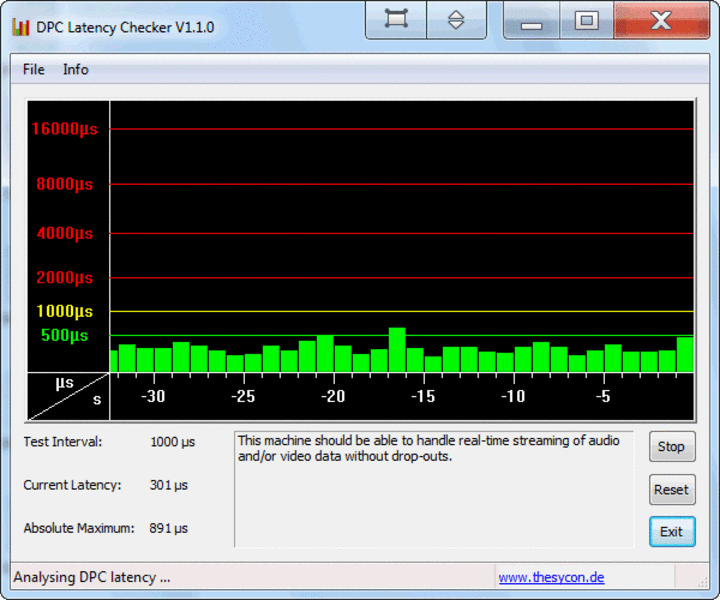Click the real-time streaming message text box
Screen dimensions: 720x600
[x=434, y=489]
